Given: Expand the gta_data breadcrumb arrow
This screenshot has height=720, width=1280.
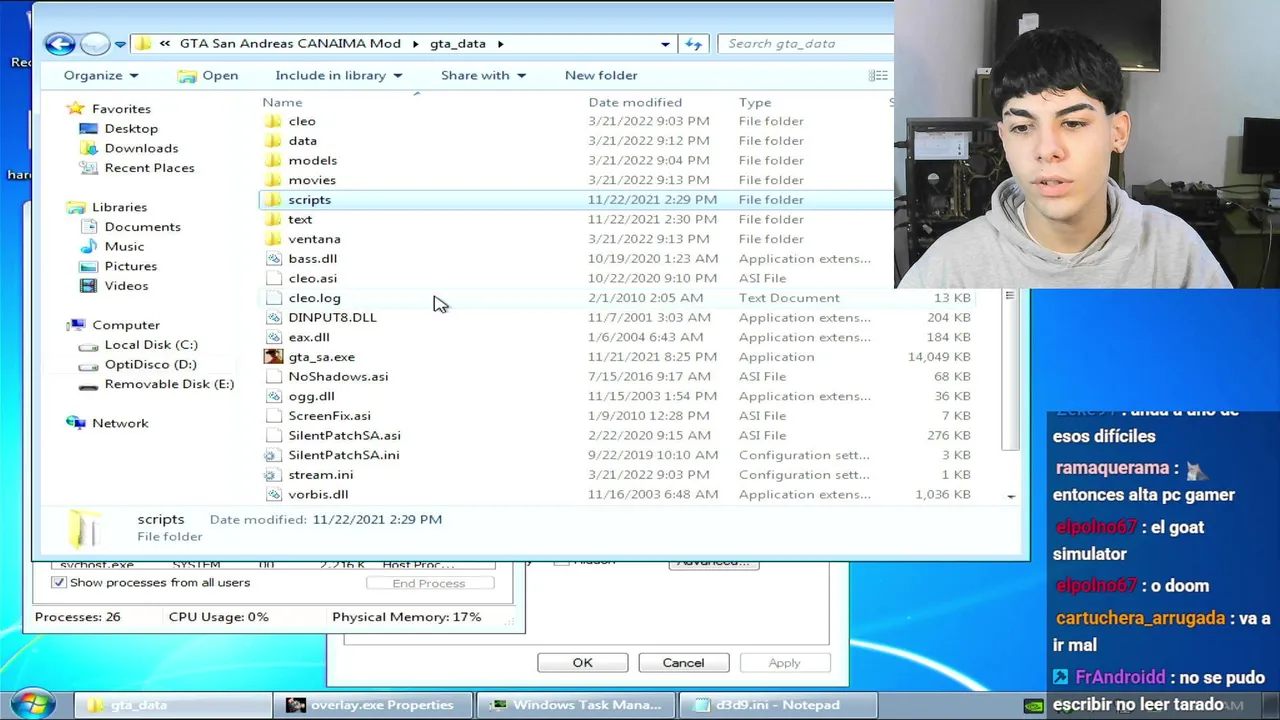Looking at the screenshot, I should [x=500, y=44].
